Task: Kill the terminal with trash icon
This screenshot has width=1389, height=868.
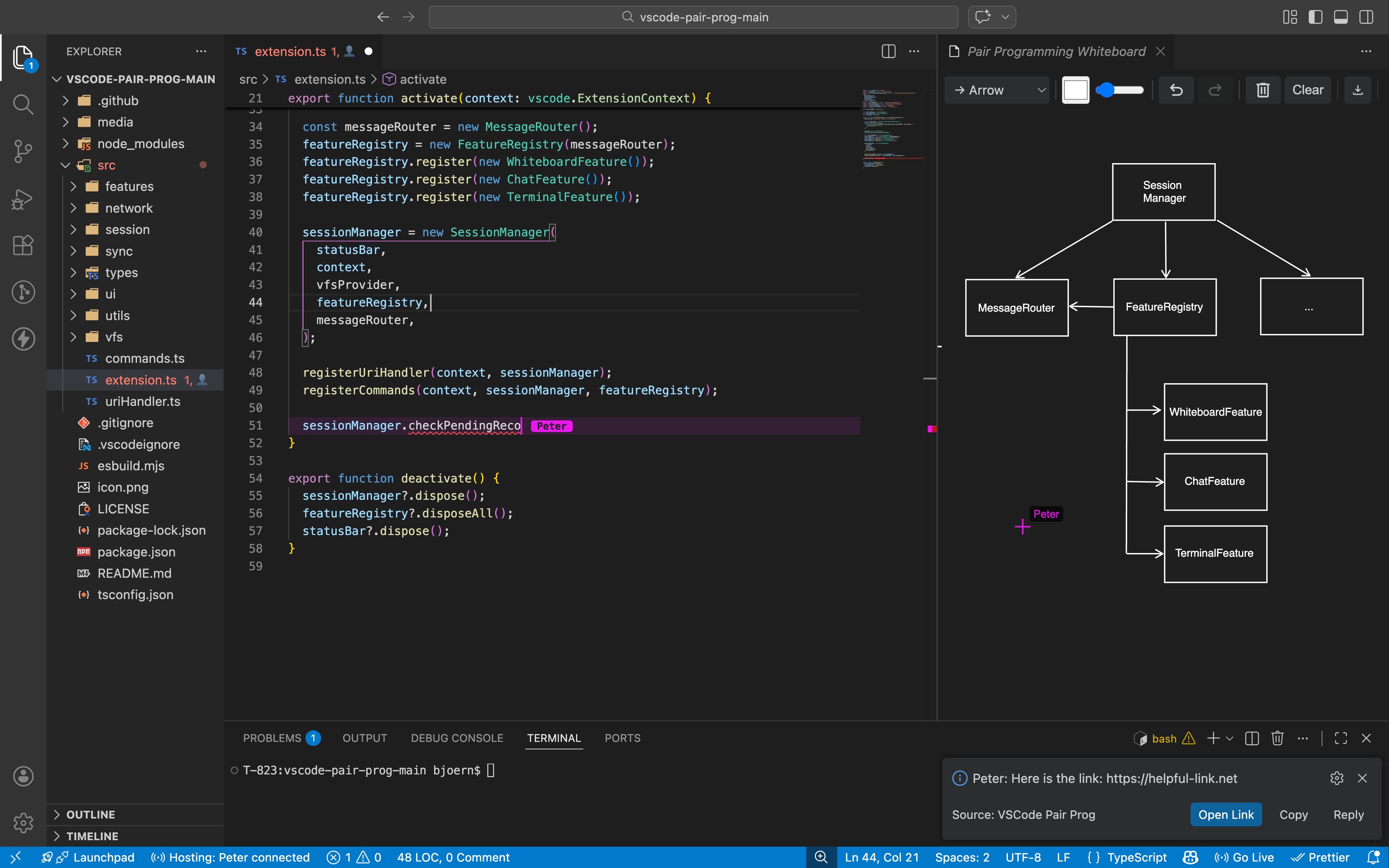Action: (1277, 738)
